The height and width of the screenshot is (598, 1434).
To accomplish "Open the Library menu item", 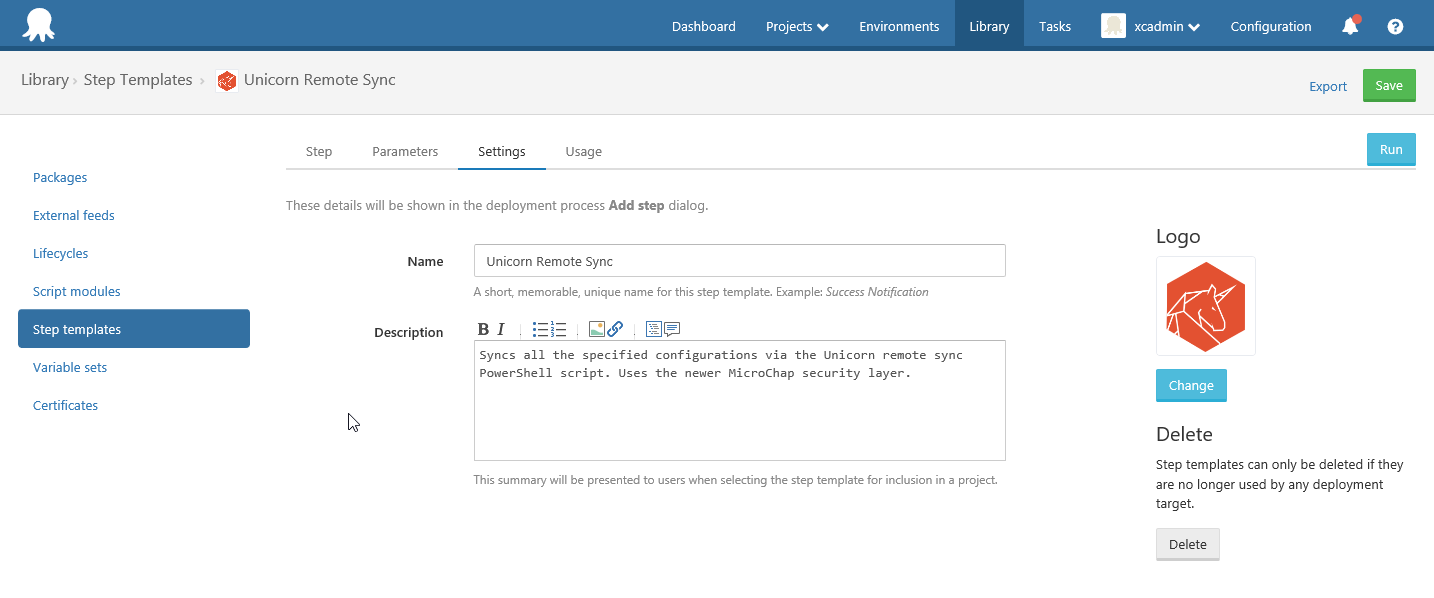I will [x=989, y=27].
